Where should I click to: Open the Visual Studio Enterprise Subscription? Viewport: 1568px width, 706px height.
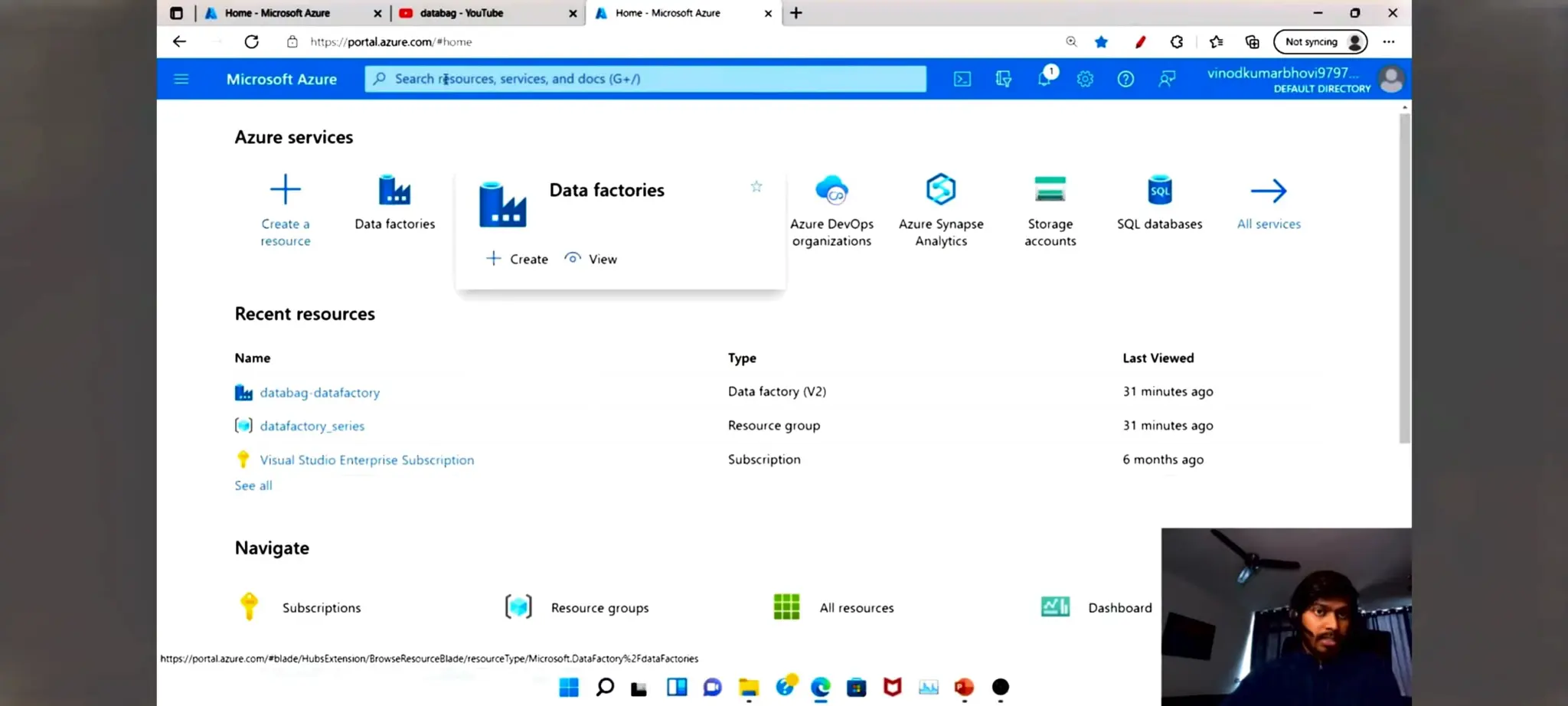tap(367, 460)
